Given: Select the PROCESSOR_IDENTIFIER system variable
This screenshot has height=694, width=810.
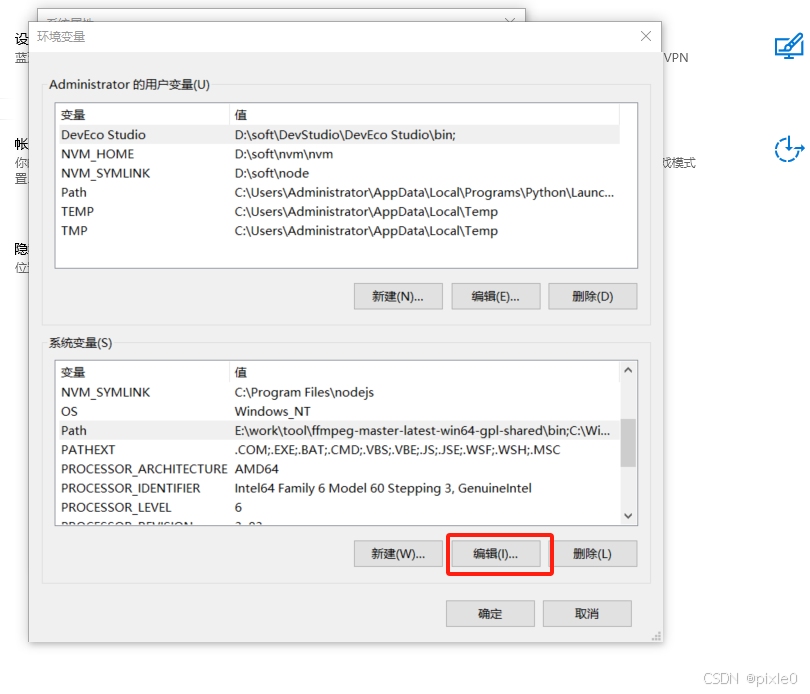Looking at the screenshot, I should 339,488.
